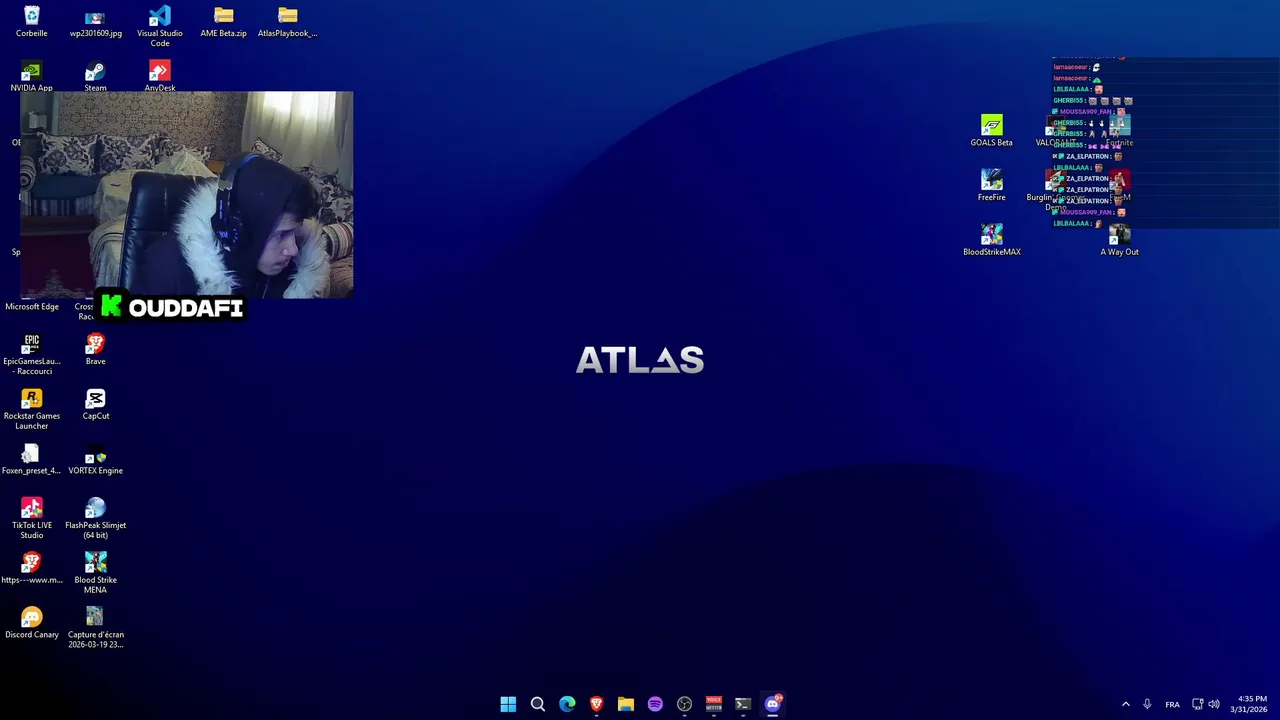Screen dimensions: 1280x720
Task: Open network status tray icon
Action: pyautogui.click(x=1197, y=704)
